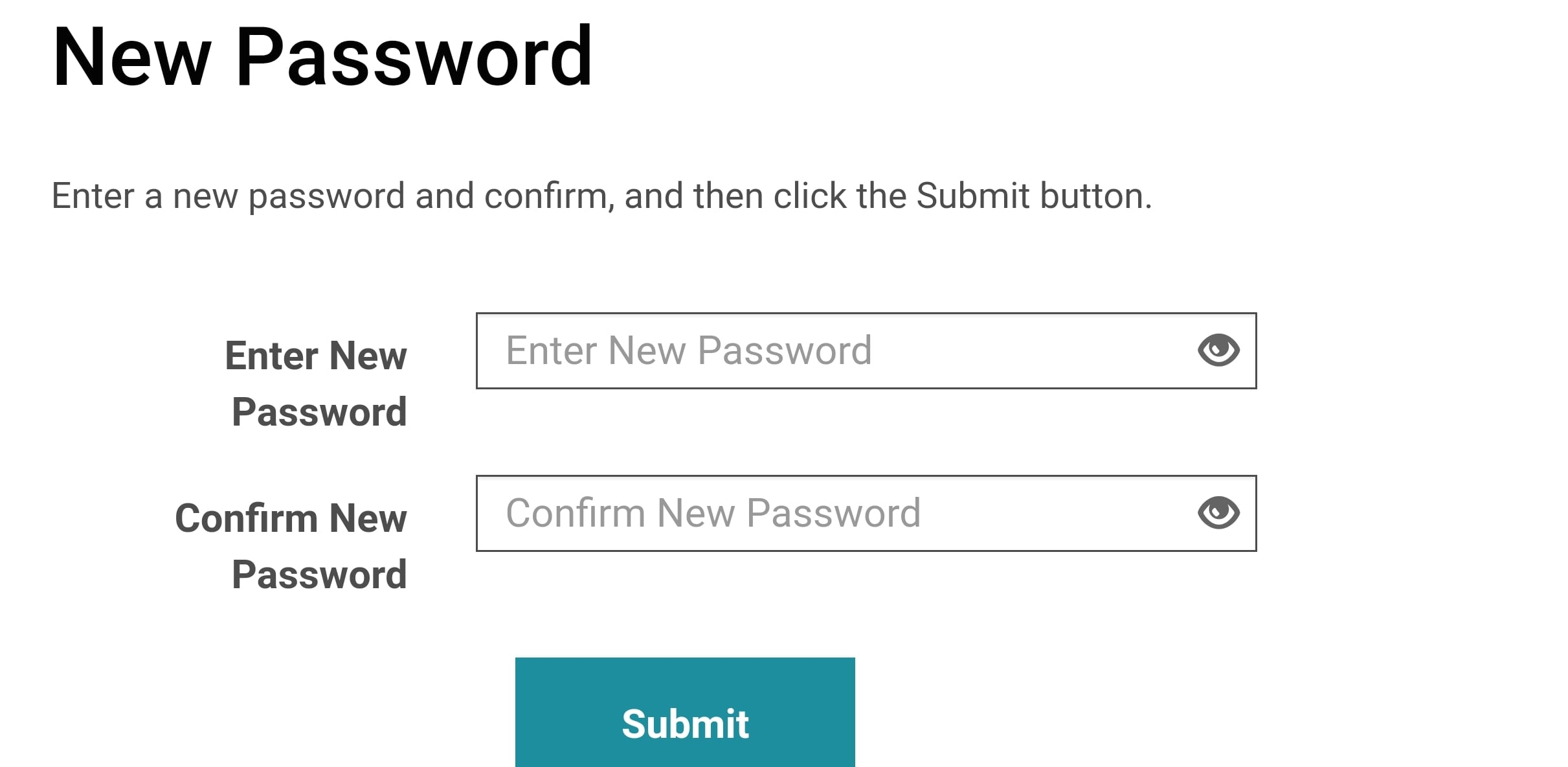Unmask the new password via eye toggle

coord(1218,350)
